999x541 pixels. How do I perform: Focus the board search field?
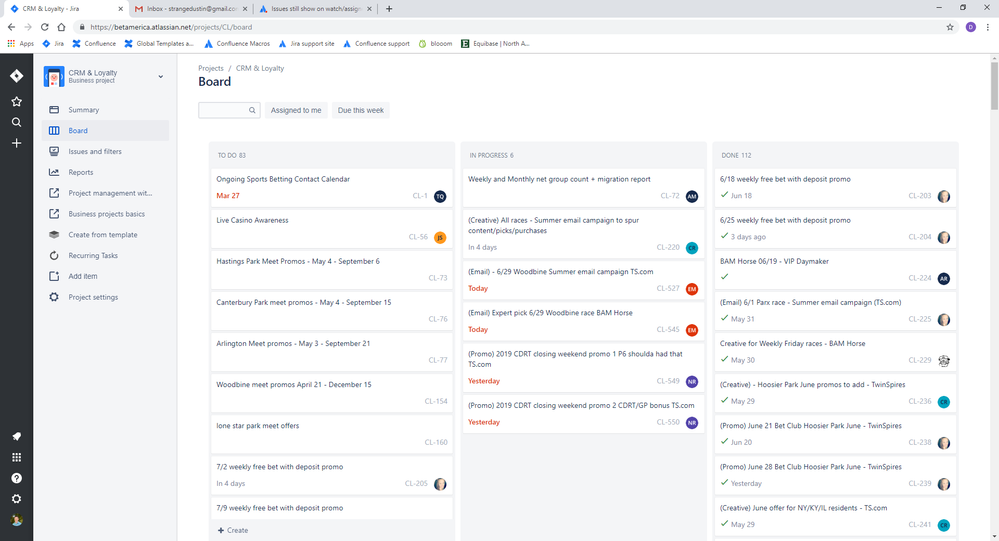[x=229, y=110]
